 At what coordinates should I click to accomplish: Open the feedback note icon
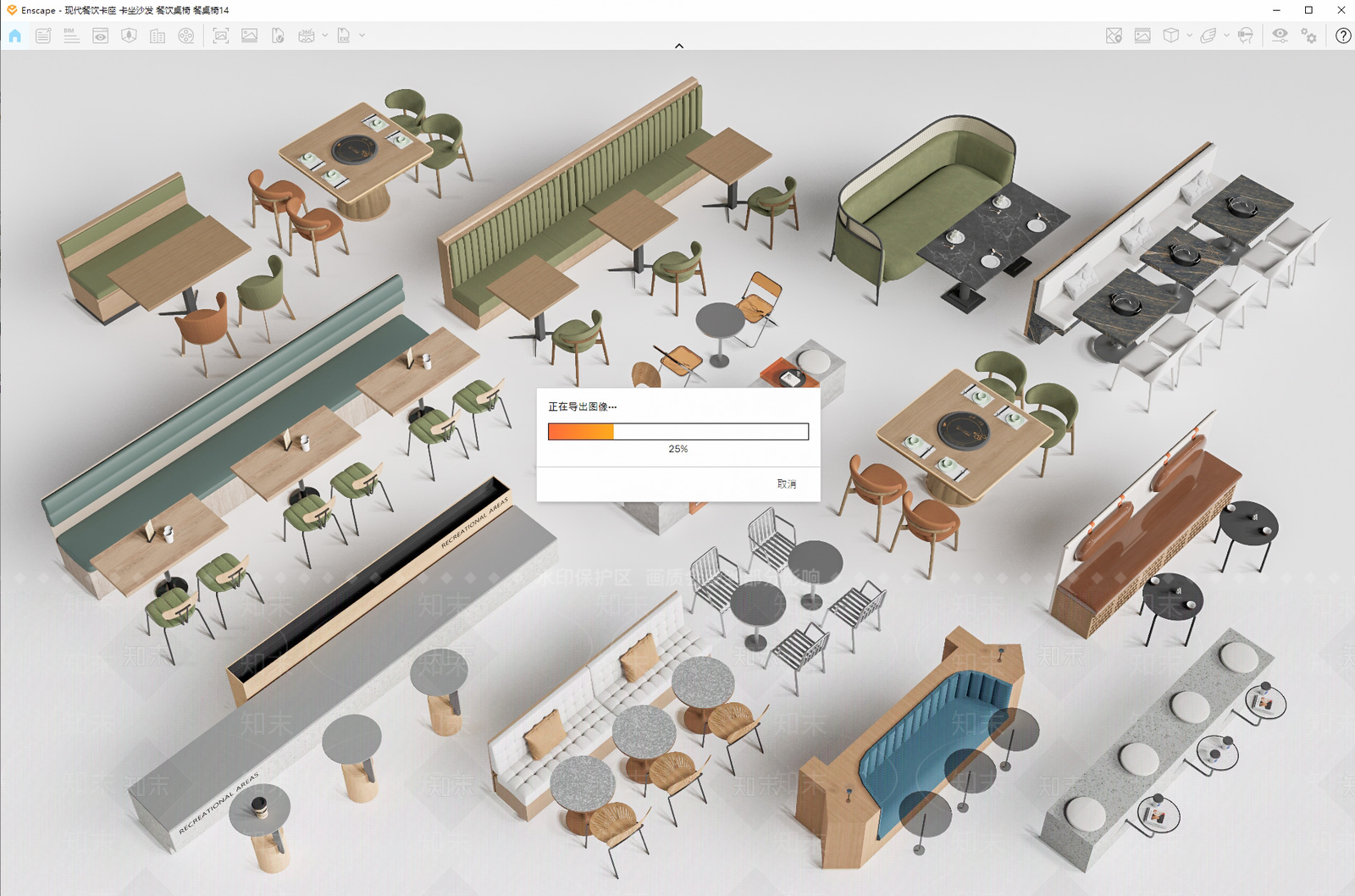pos(43,36)
